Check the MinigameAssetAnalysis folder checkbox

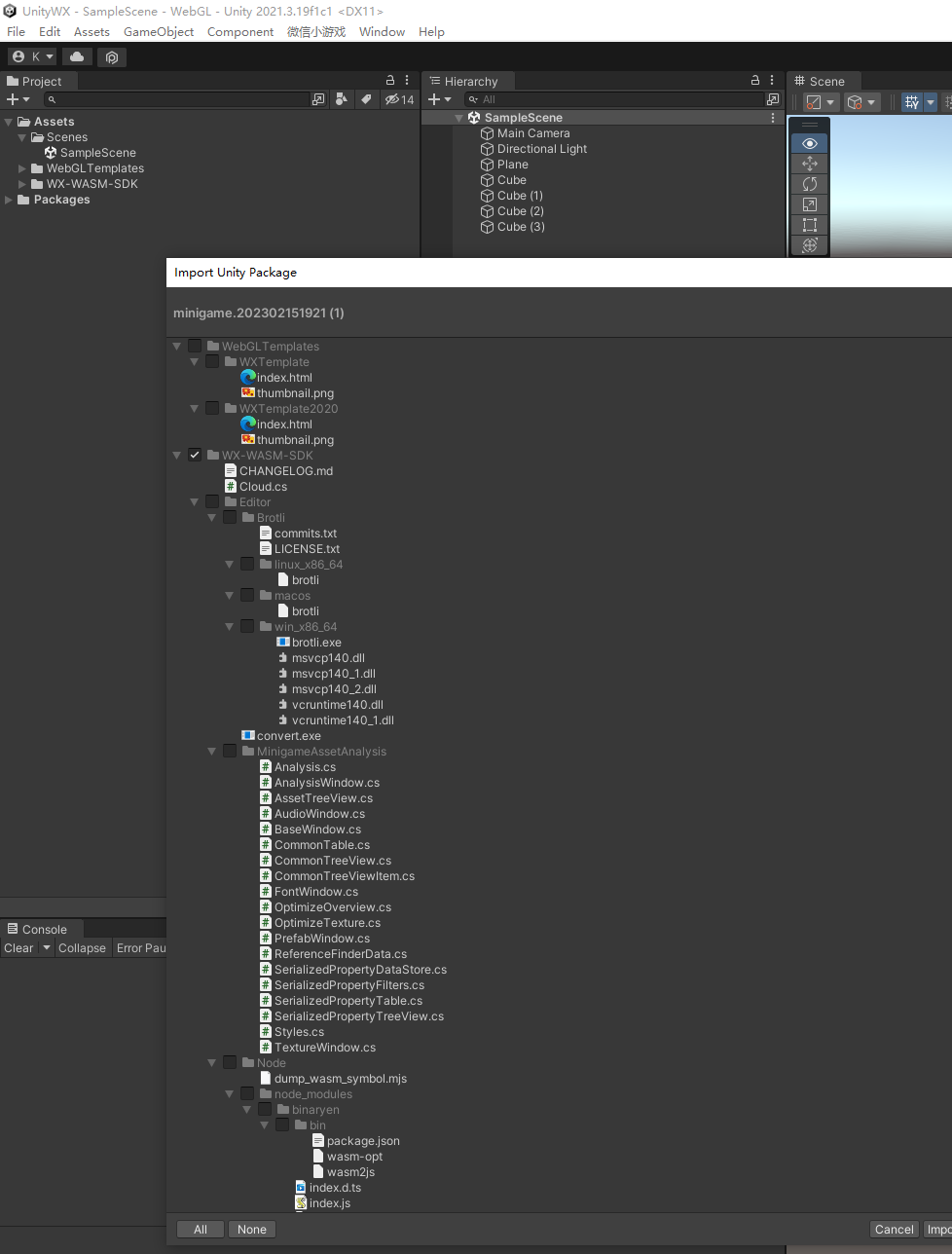click(230, 751)
